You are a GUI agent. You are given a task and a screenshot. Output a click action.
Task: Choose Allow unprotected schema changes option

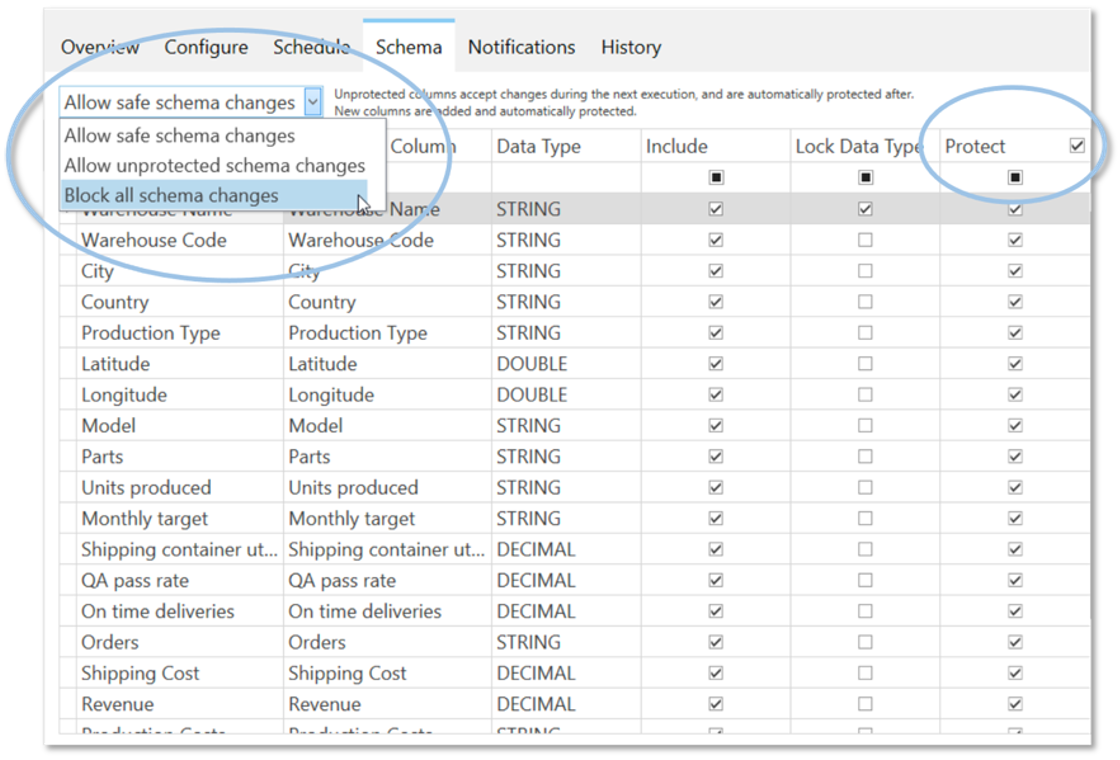(214, 166)
